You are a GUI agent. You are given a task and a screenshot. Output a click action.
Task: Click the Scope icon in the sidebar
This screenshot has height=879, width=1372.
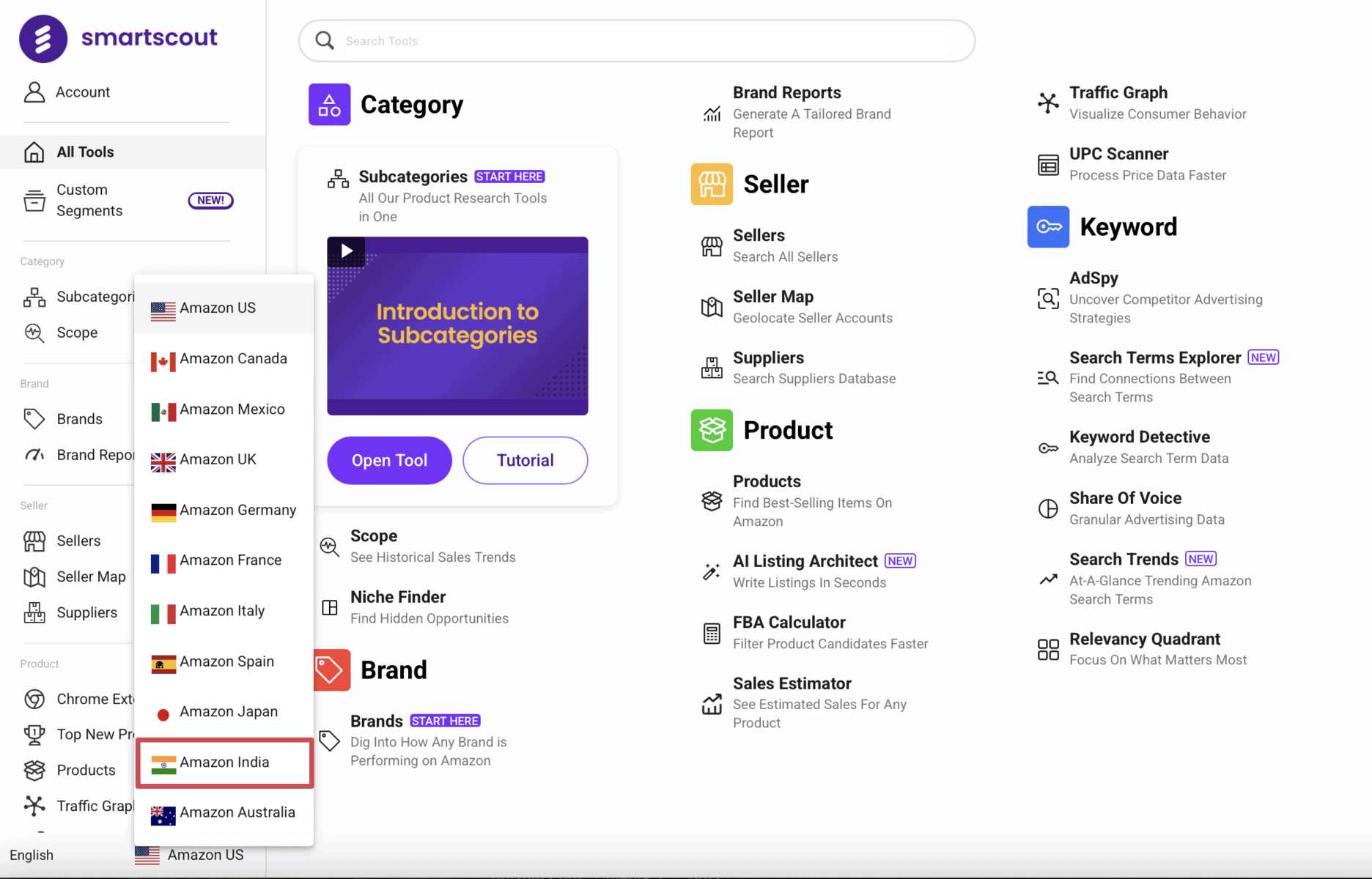click(34, 333)
